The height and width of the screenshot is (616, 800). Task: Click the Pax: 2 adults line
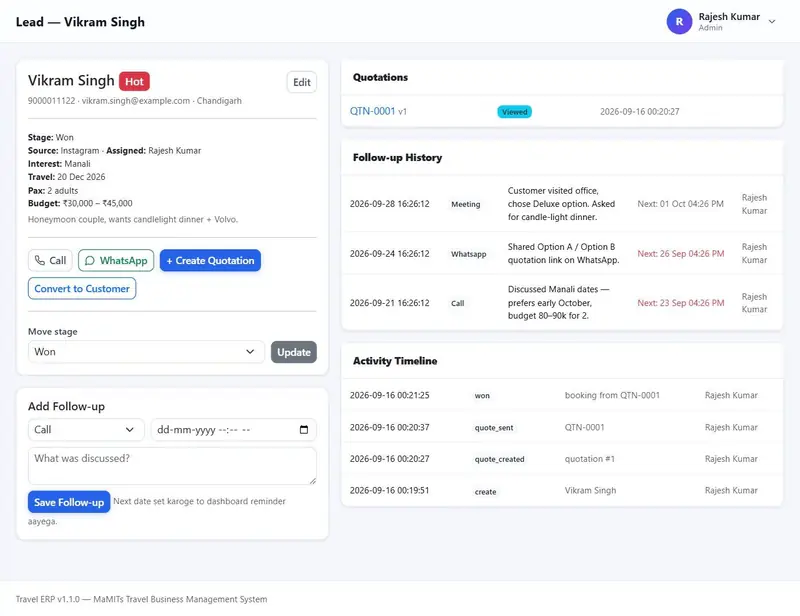(x=53, y=191)
